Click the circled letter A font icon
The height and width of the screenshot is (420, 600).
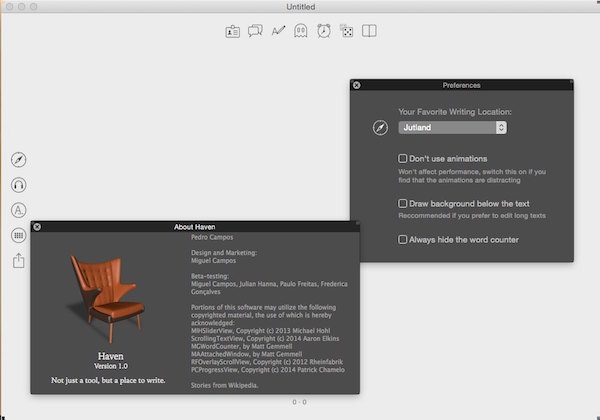click(x=18, y=210)
